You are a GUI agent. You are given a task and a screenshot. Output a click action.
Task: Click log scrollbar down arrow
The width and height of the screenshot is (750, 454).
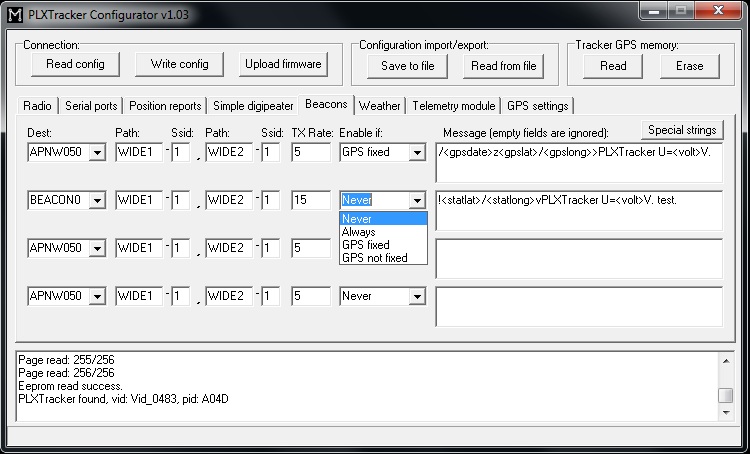[x=726, y=412]
